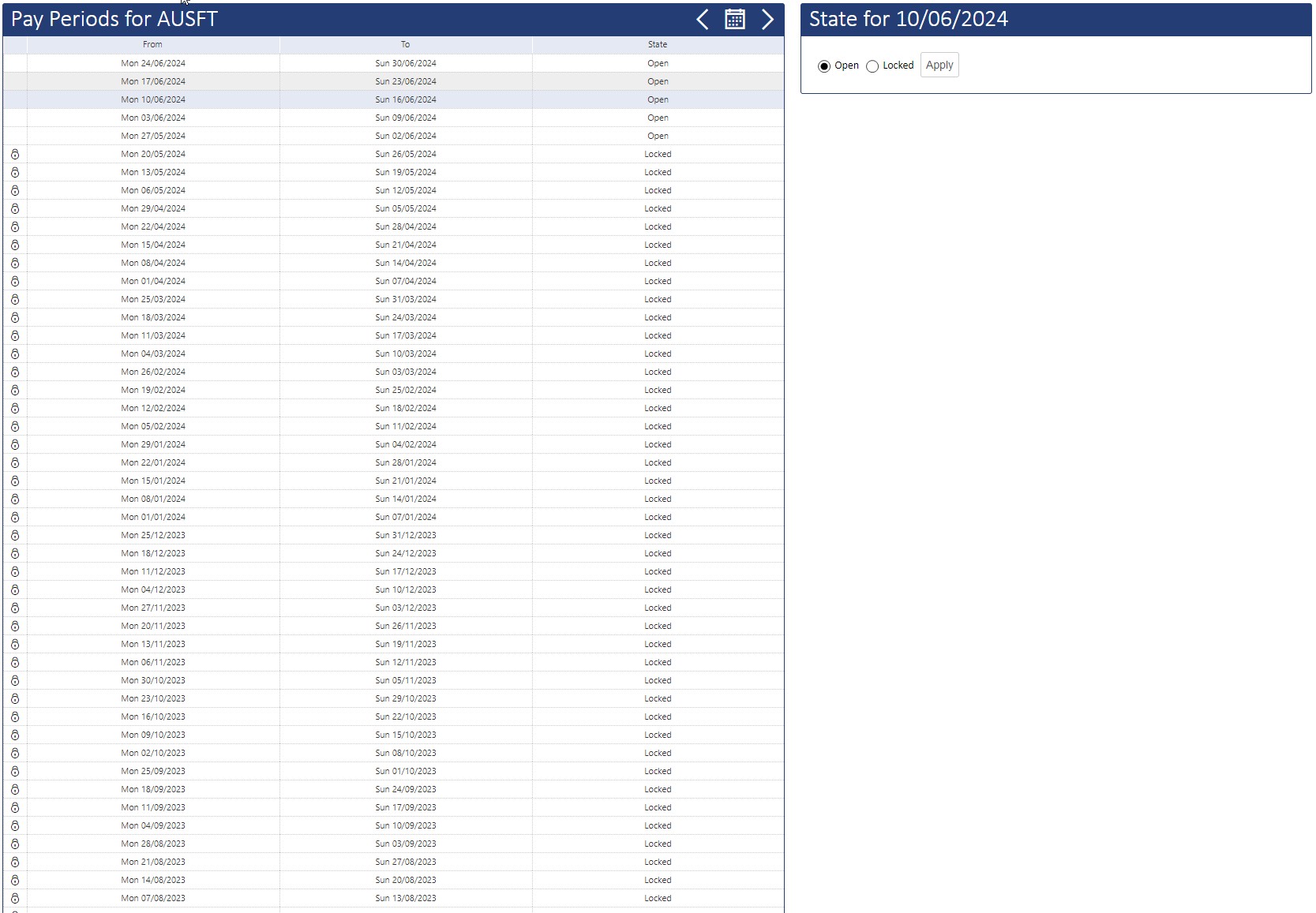This screenshot has width=1316, height=913.
Task: Click lock icon for Mon 06/05/2024 row
Action: [x=15, y=191]
